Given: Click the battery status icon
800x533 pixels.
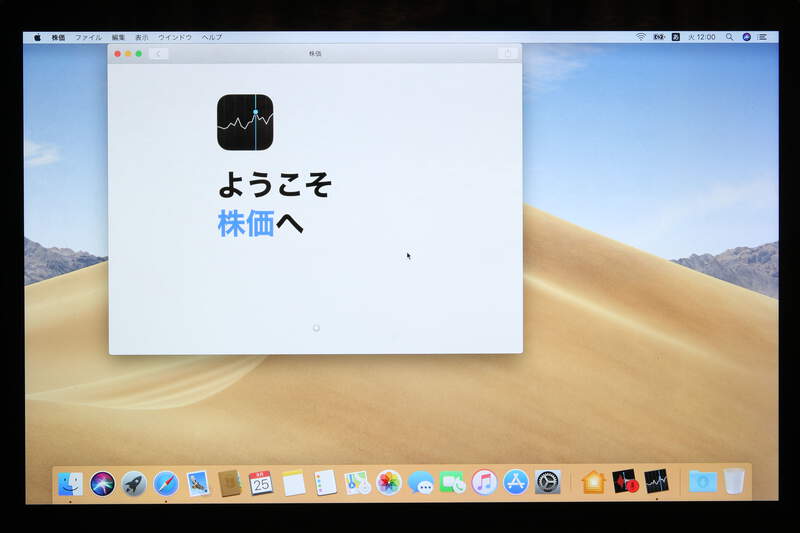Looking at the screenshot, I should (659, 37).
